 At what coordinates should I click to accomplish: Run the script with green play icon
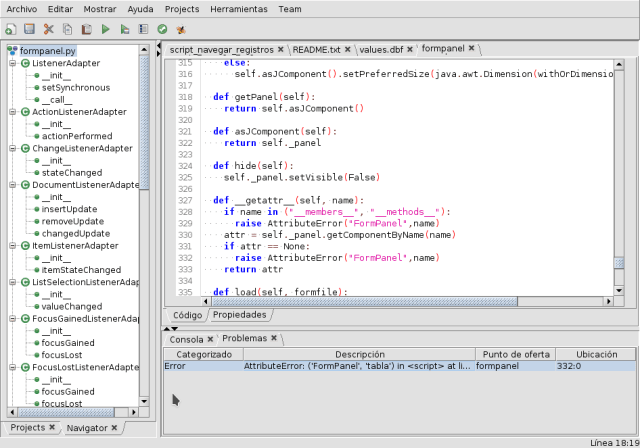tap(105, 29)
